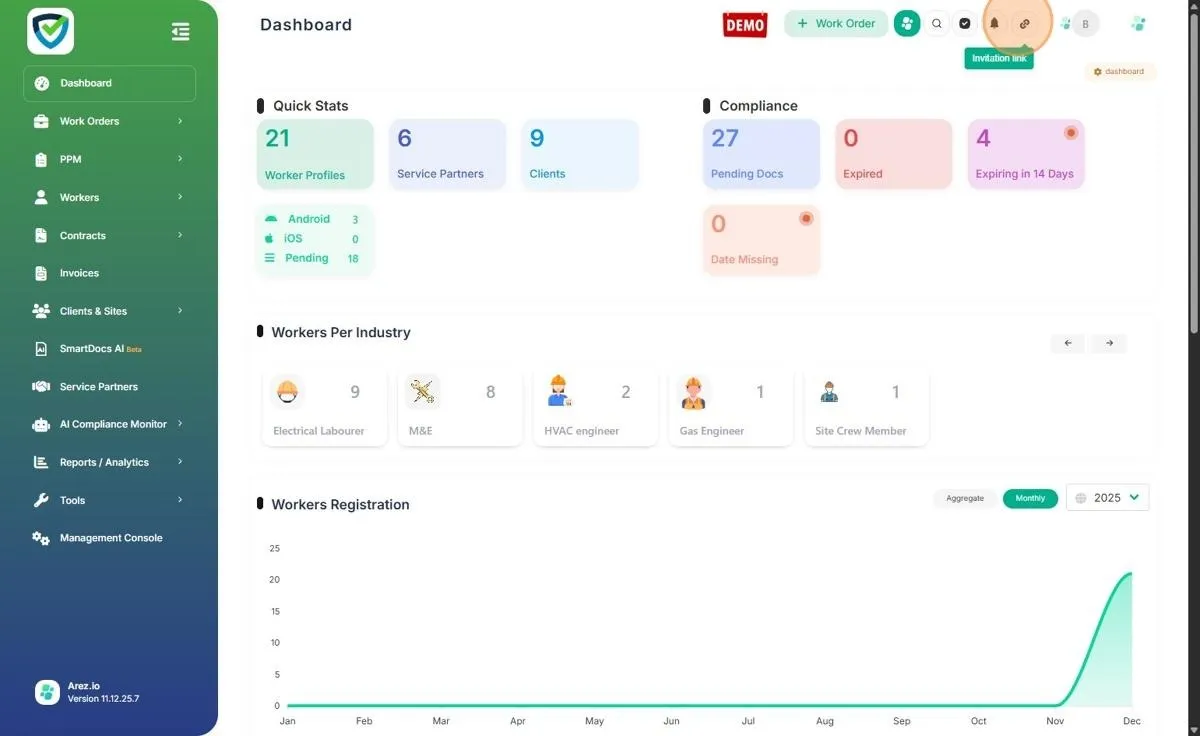Screen dimensions: 1200x736
Task: Click the green Arez assistant icon in header
Action: point(907,23)
